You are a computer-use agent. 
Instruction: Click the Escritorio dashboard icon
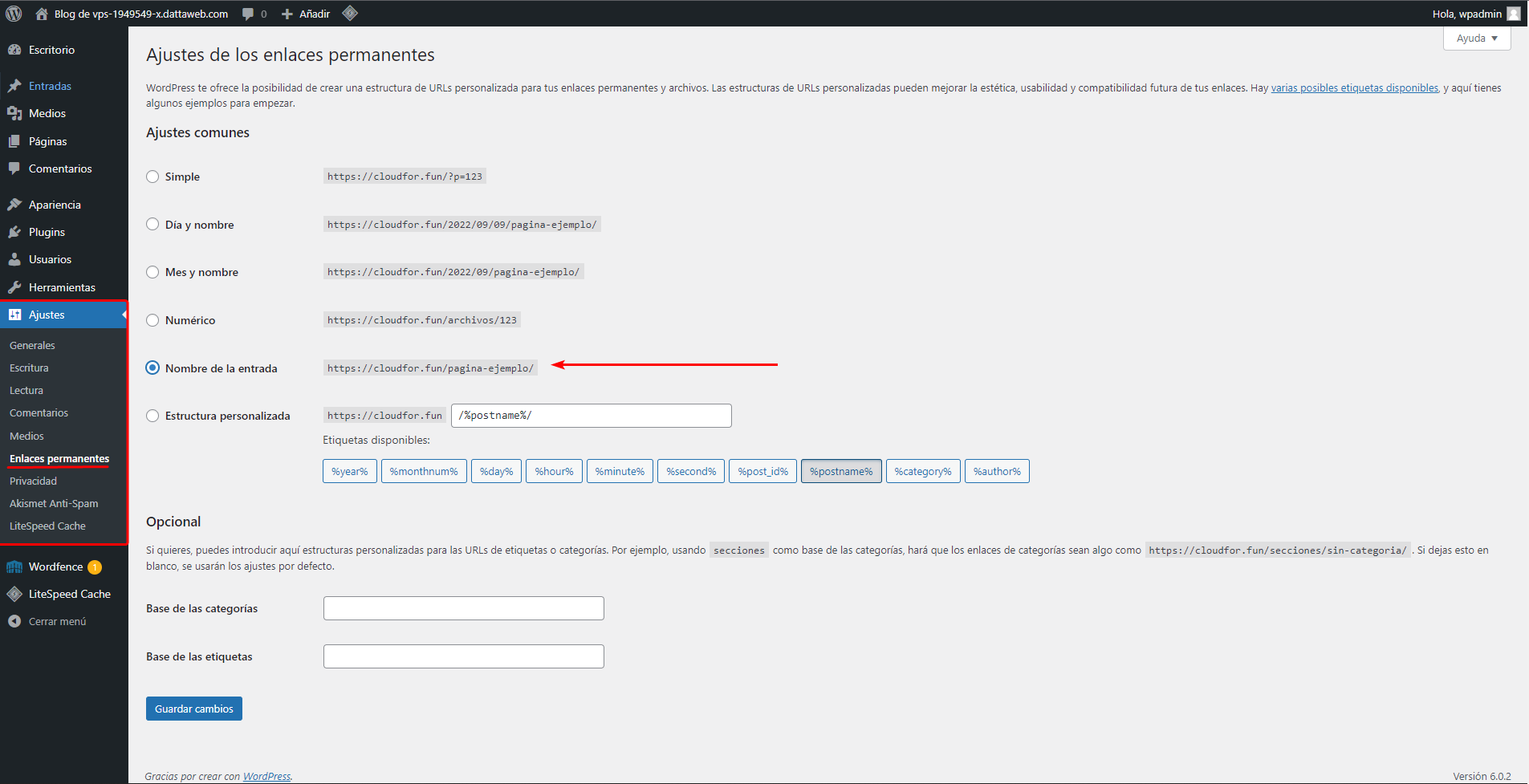point(14,50)
